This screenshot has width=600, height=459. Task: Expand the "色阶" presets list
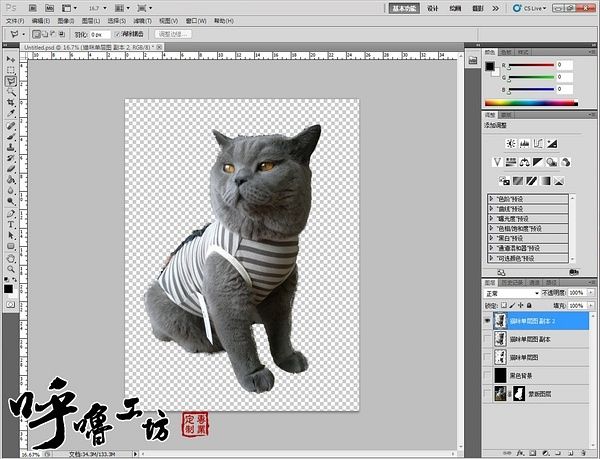[x=491, y=198]
